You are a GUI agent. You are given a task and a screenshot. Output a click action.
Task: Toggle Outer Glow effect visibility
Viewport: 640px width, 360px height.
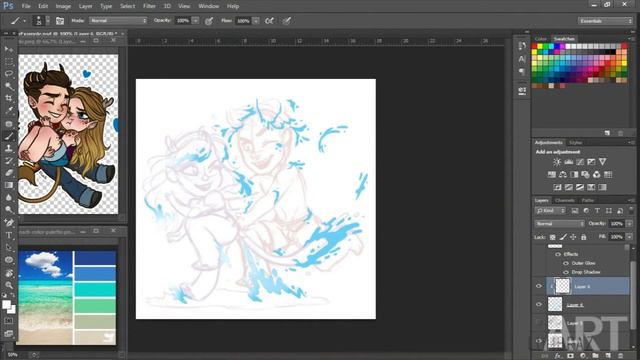[566, 263]
